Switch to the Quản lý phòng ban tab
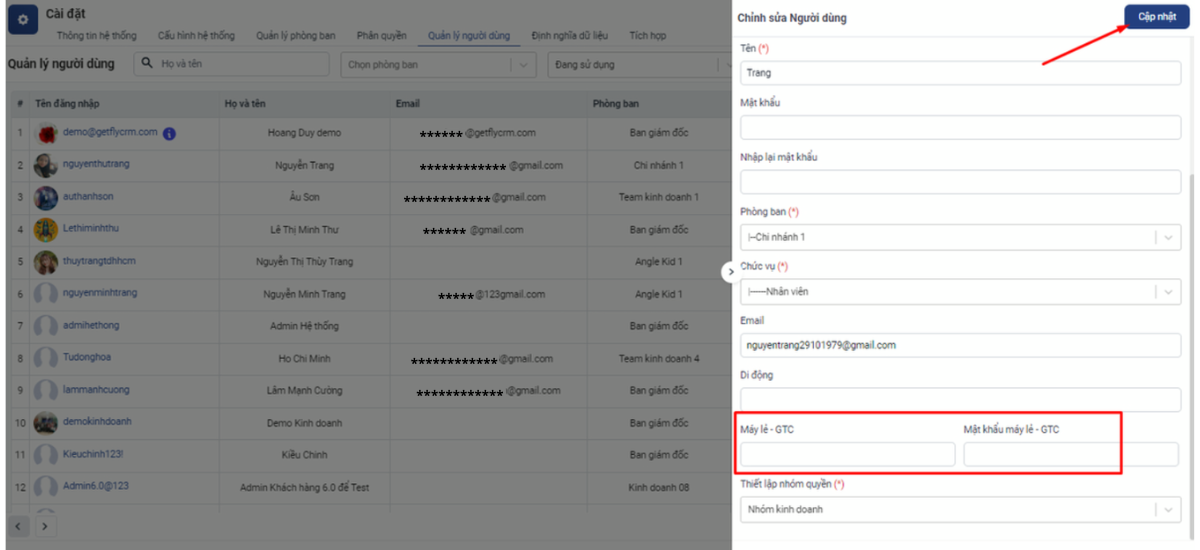 (295, 36)
